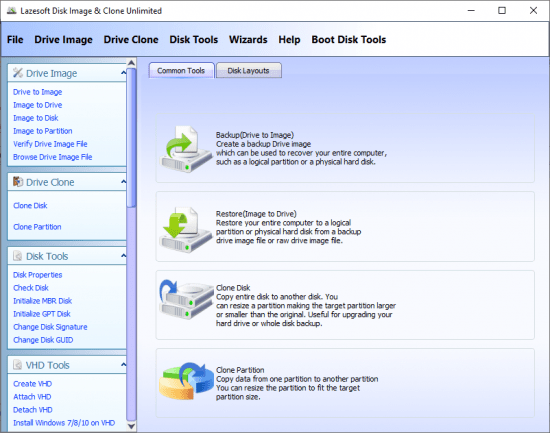
Task: Click the Detach VHD link
Action: click(33, 410)
